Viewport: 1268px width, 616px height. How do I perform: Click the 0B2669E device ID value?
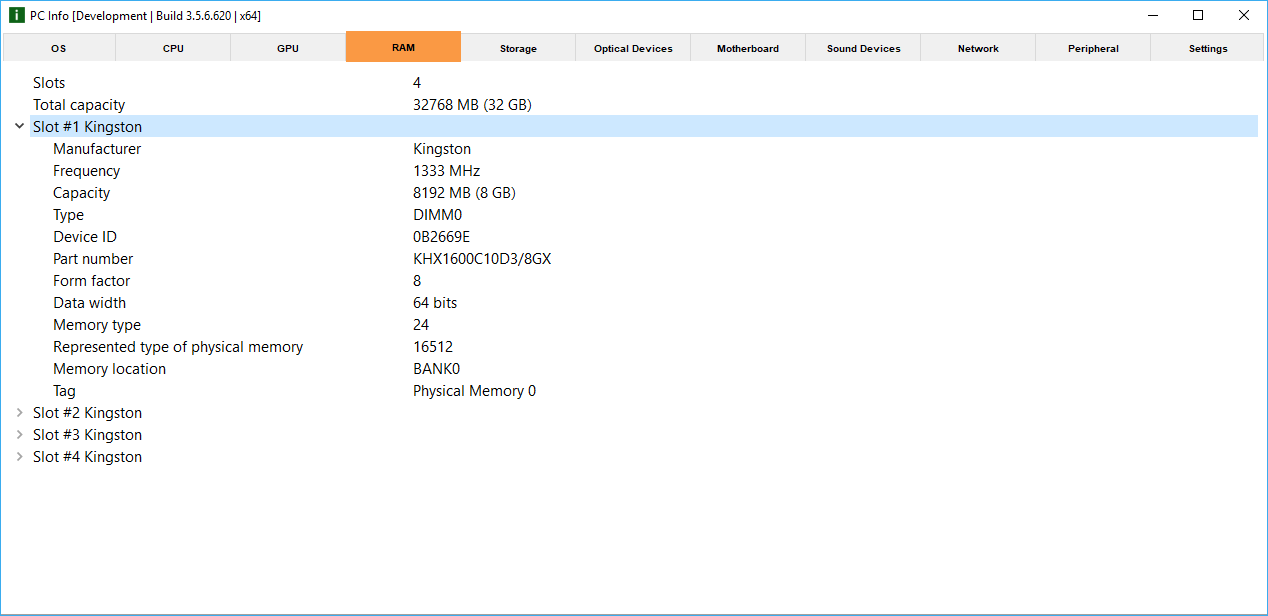click(441, 237)
